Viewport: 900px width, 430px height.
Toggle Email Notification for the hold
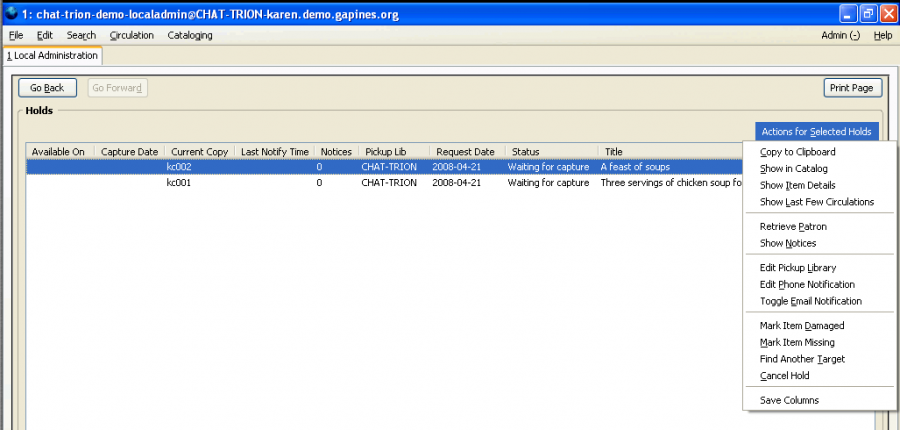(810, 301)
